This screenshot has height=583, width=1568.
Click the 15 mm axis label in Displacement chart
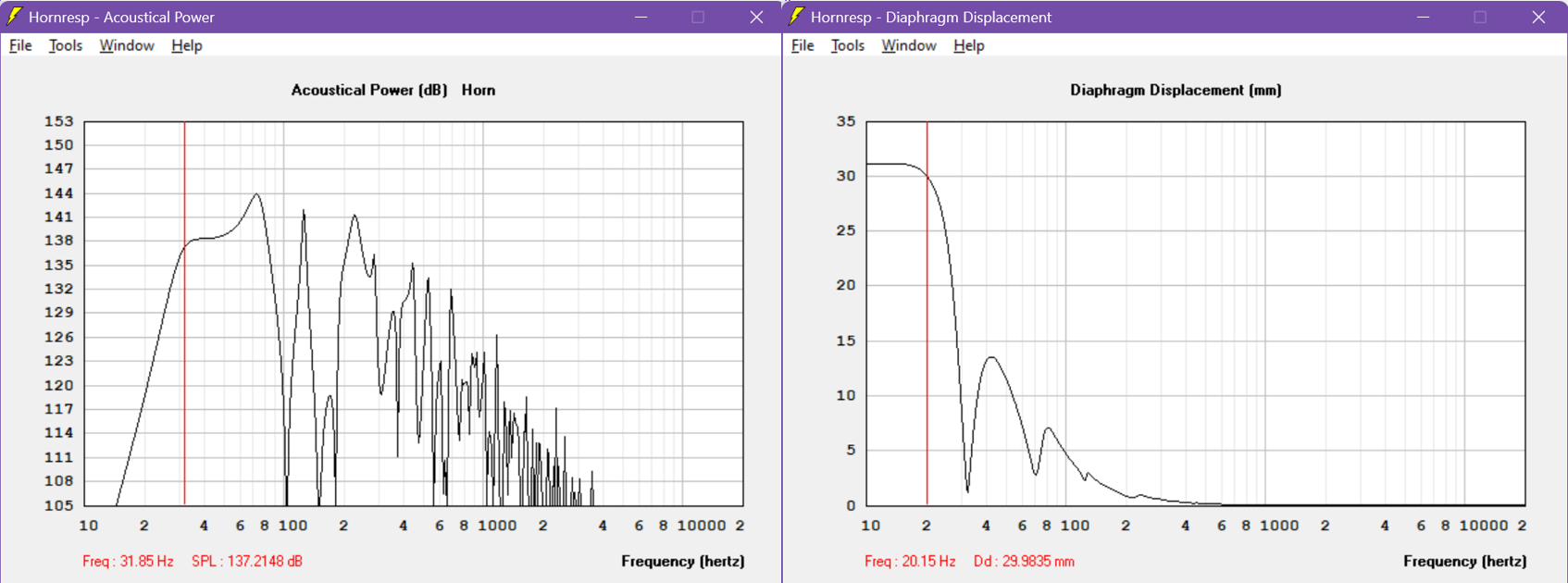(x=846, y=341)
